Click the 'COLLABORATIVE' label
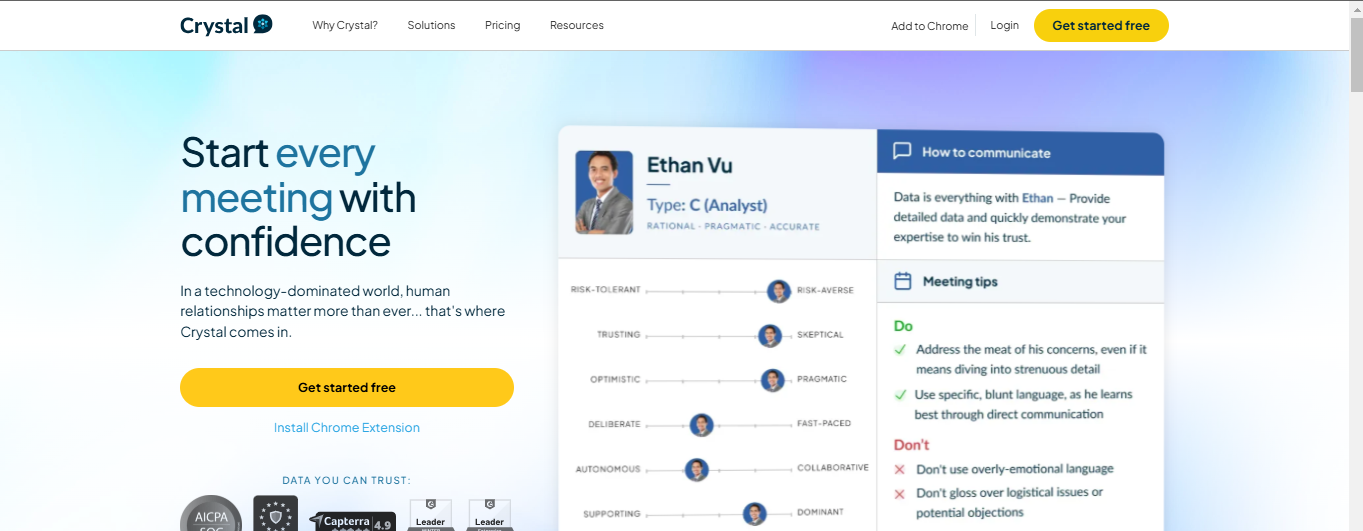This screenshot has height=531, width=1363. click(833, 468)
